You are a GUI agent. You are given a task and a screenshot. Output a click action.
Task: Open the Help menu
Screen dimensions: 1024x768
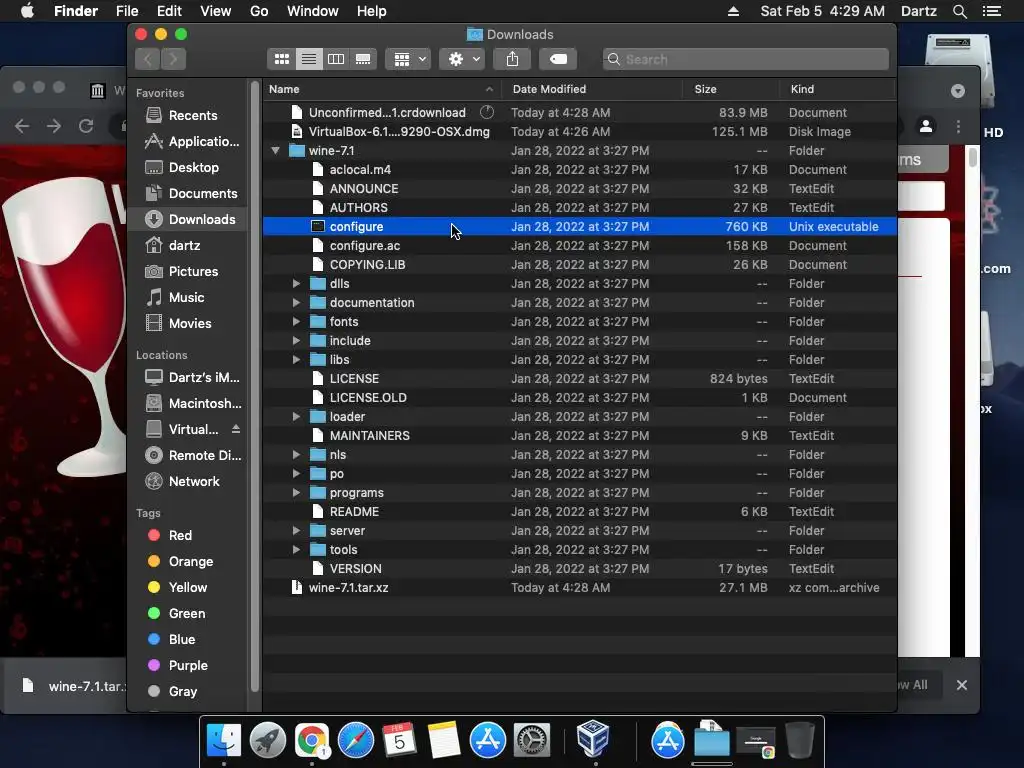[x=372, y=11]
